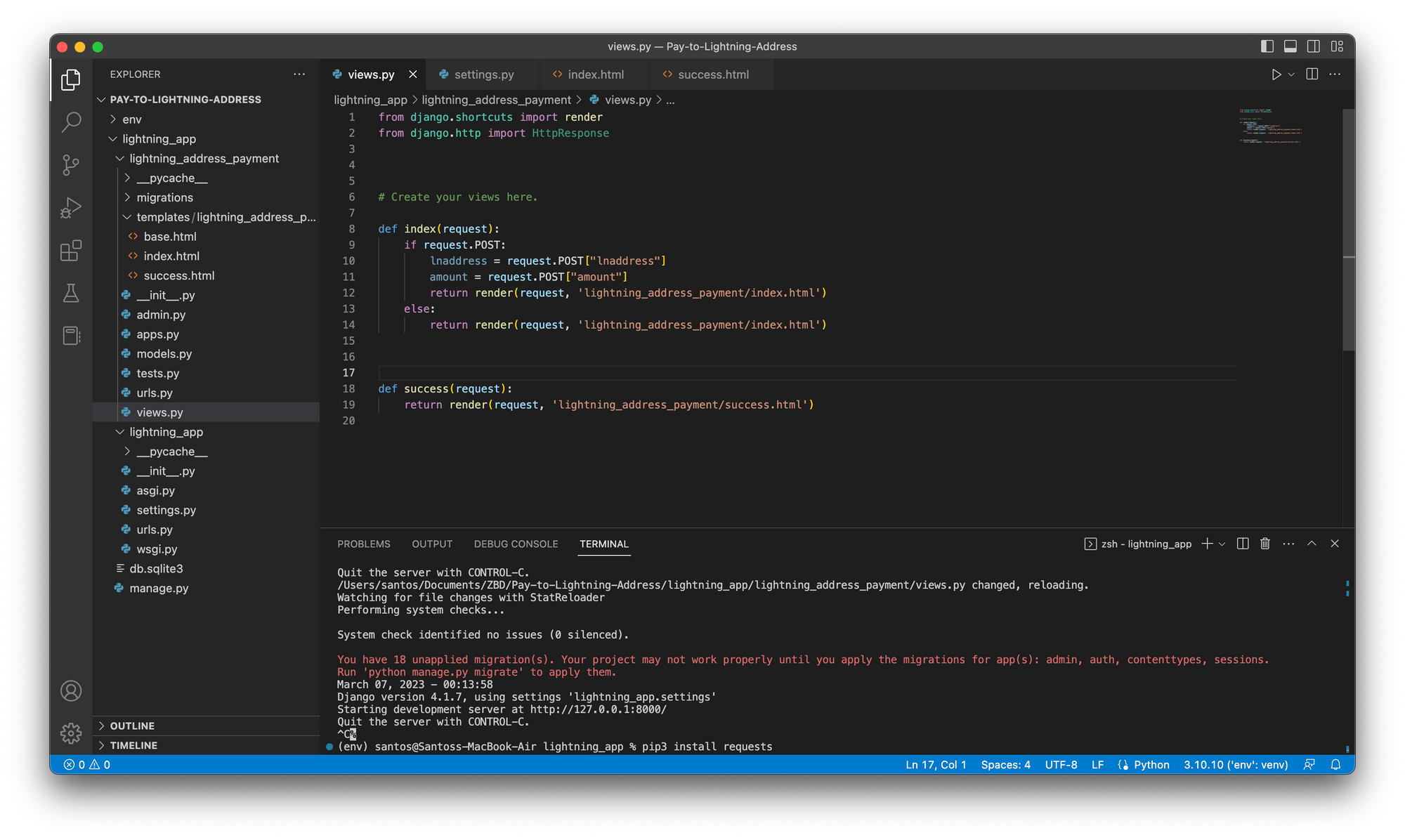This screenshot has width=1405, height=840.
Task: Click lightning_app breadcrumb segment
Action: pyautogui.click(x=370, y=100)
